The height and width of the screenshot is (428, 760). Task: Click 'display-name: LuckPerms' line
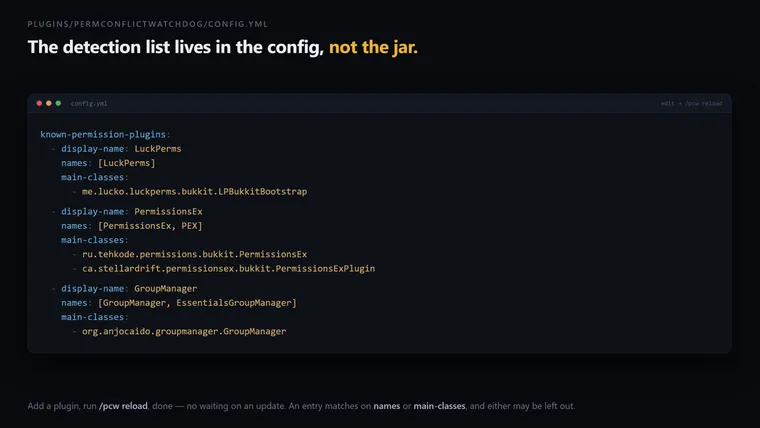pos(121,149)
